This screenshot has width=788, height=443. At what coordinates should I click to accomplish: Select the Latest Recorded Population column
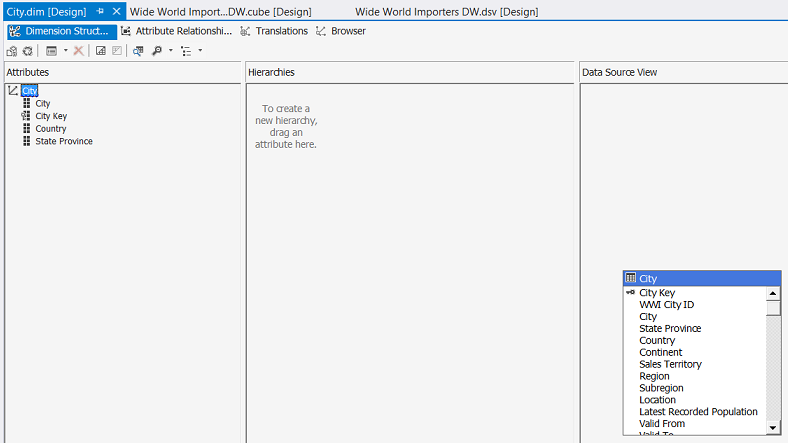pyautogui.click(x=698, y=412)
